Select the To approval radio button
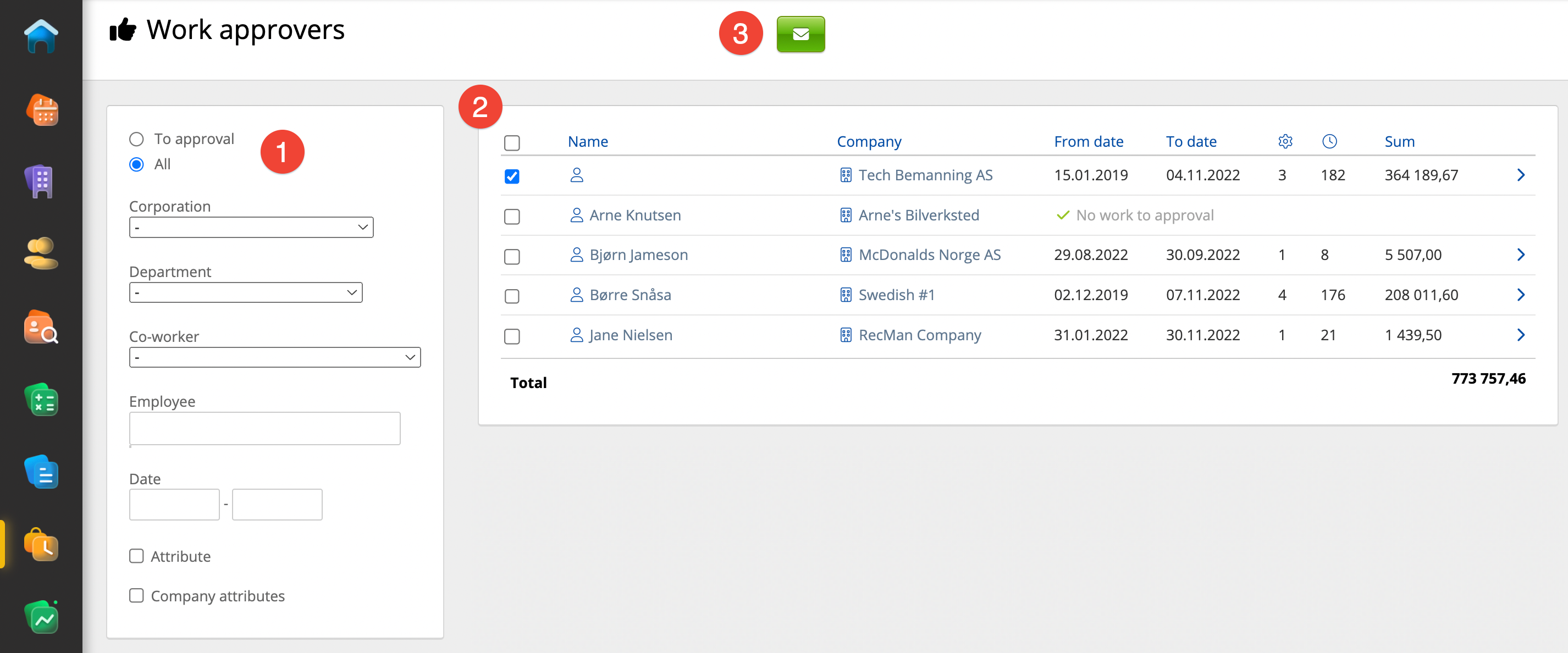The image size is (1568, 653). point(136,140)
